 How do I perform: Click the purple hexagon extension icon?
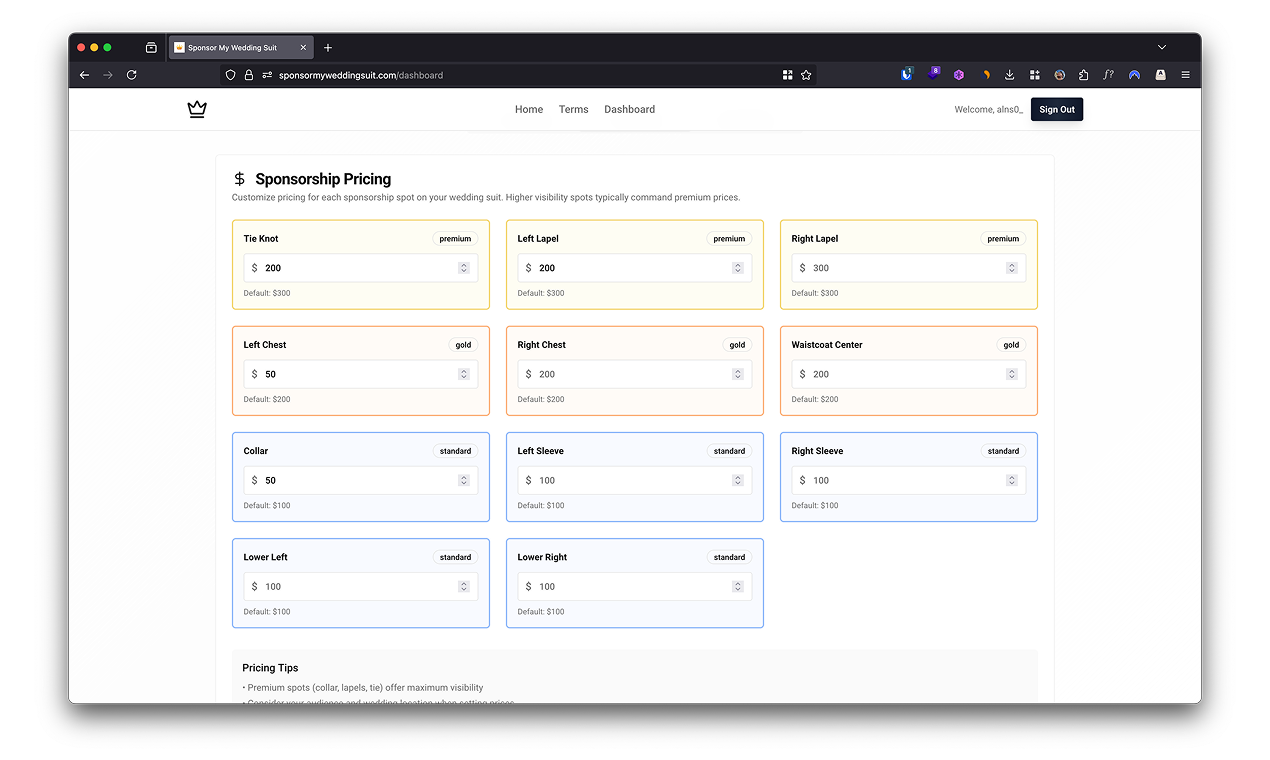point(958,75)
